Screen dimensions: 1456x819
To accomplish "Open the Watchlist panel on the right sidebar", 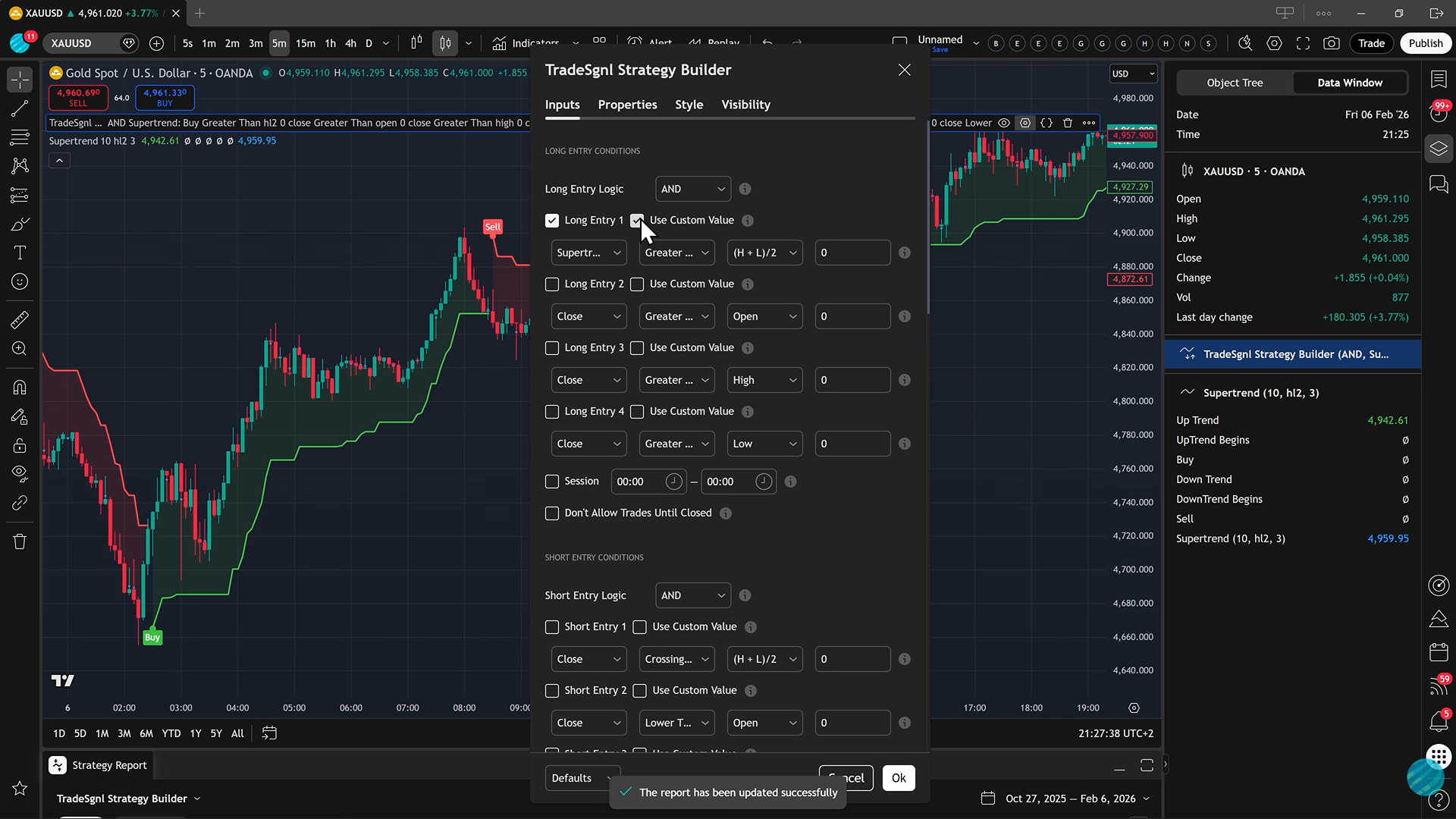I will coord(1439,79).
